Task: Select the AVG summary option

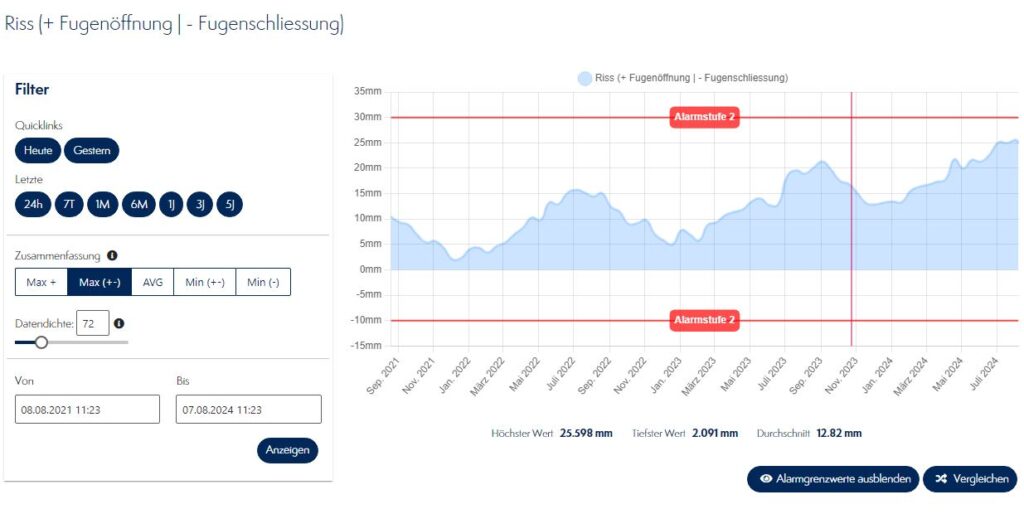Action: 152,283
